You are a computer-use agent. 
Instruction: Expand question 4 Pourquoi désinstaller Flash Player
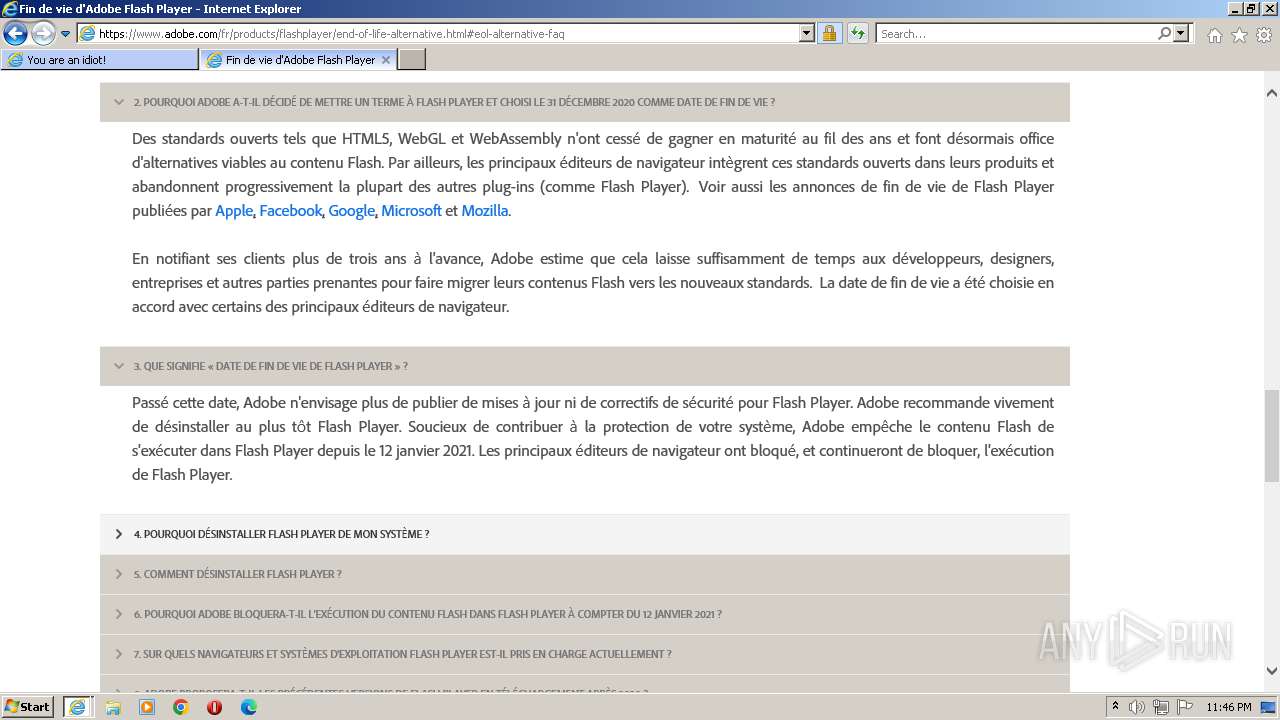click(x=584, y=534)
